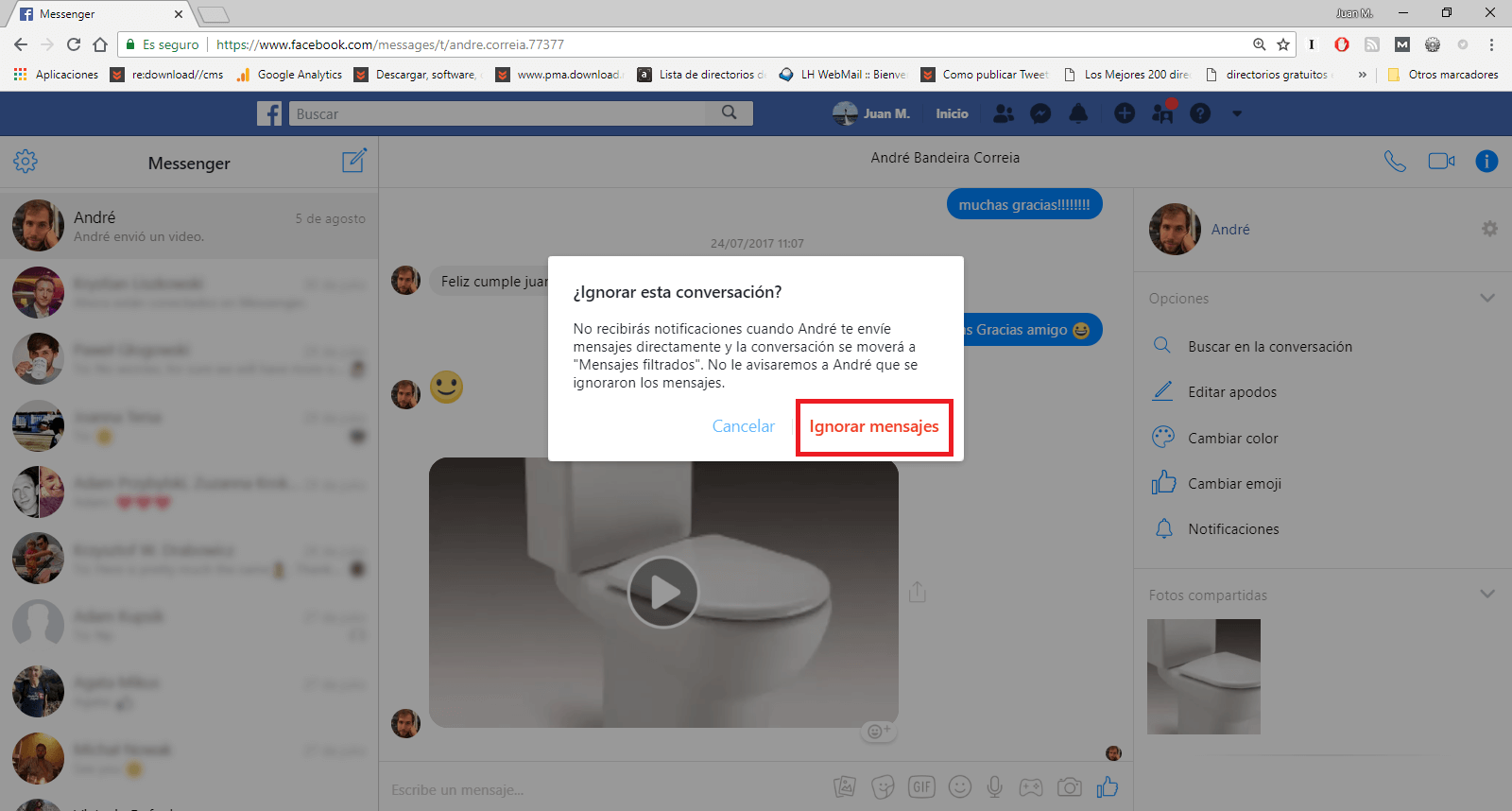Viewport: 1512px width, 811px height.
Task: Open the GIF picker
Action: [921, 786]
